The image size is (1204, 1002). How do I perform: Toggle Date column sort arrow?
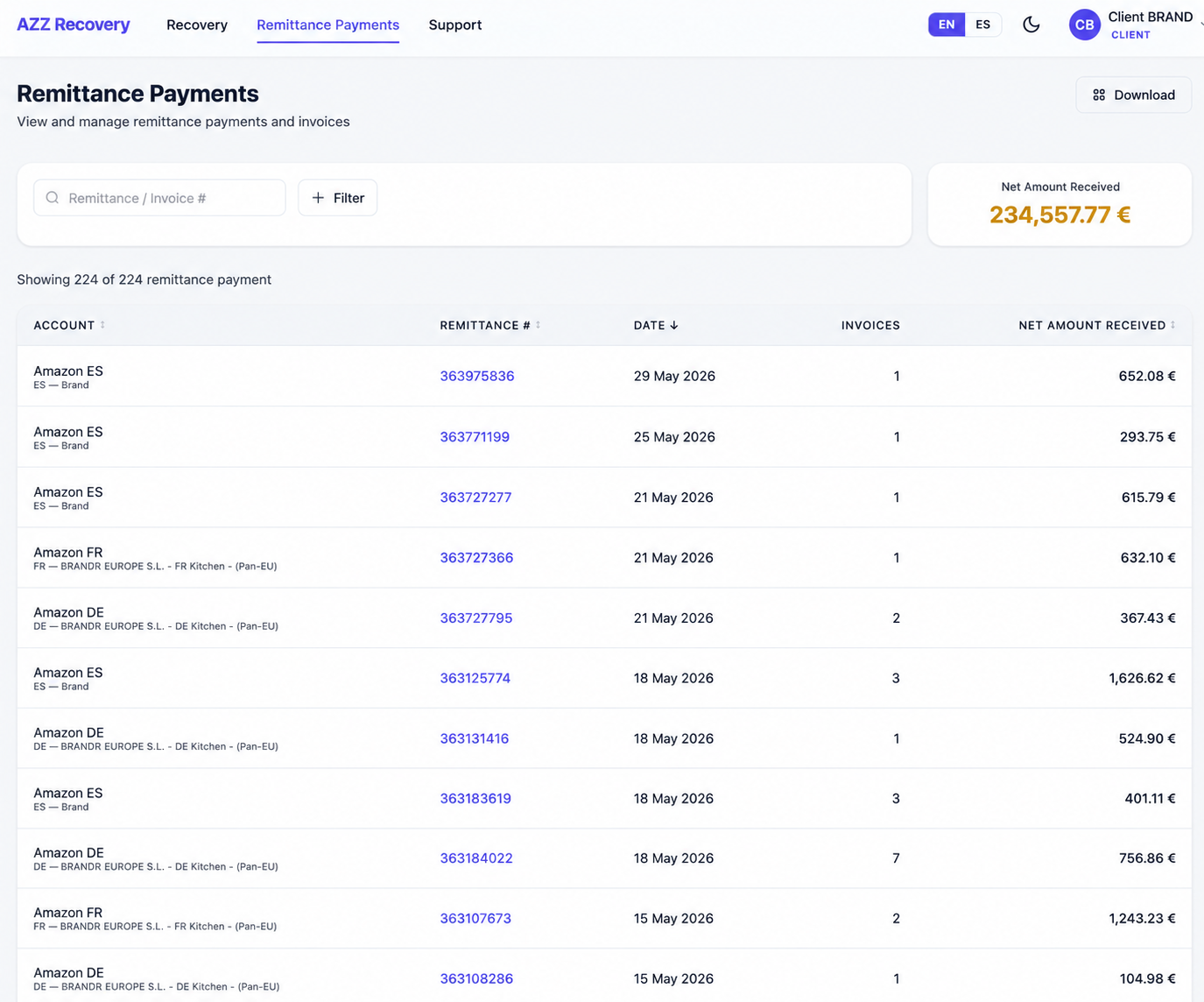674,325
